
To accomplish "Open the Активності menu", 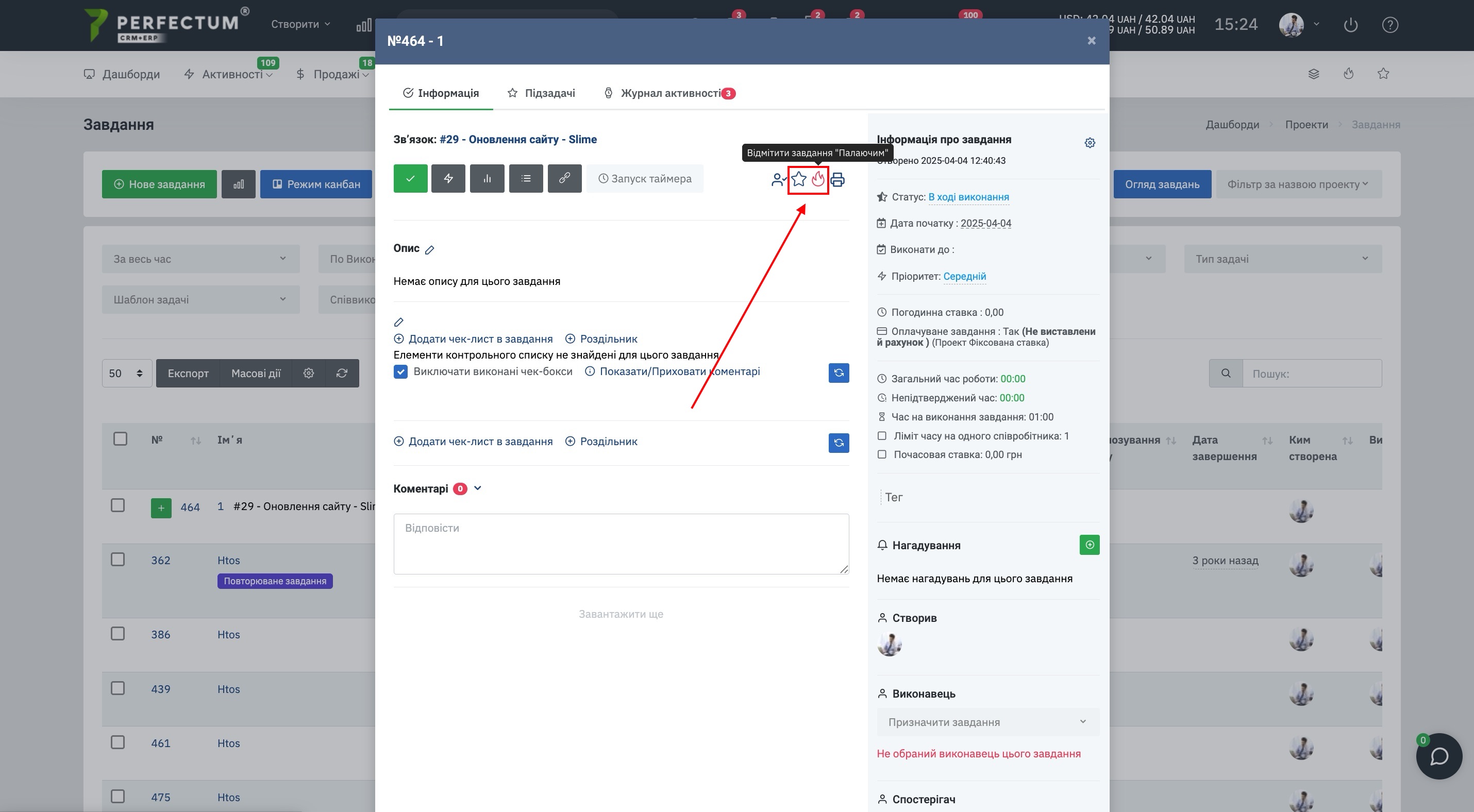I will point(229,74).
